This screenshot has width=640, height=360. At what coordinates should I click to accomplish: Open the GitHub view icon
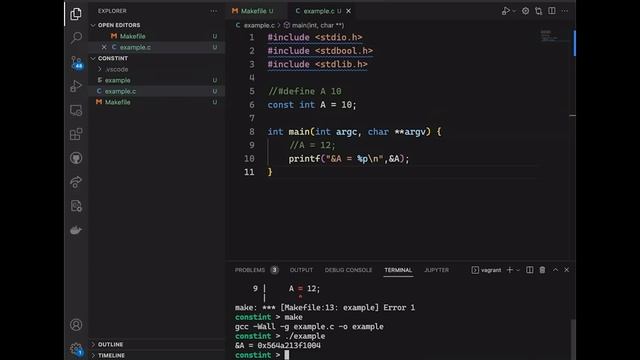click(76, 158)
